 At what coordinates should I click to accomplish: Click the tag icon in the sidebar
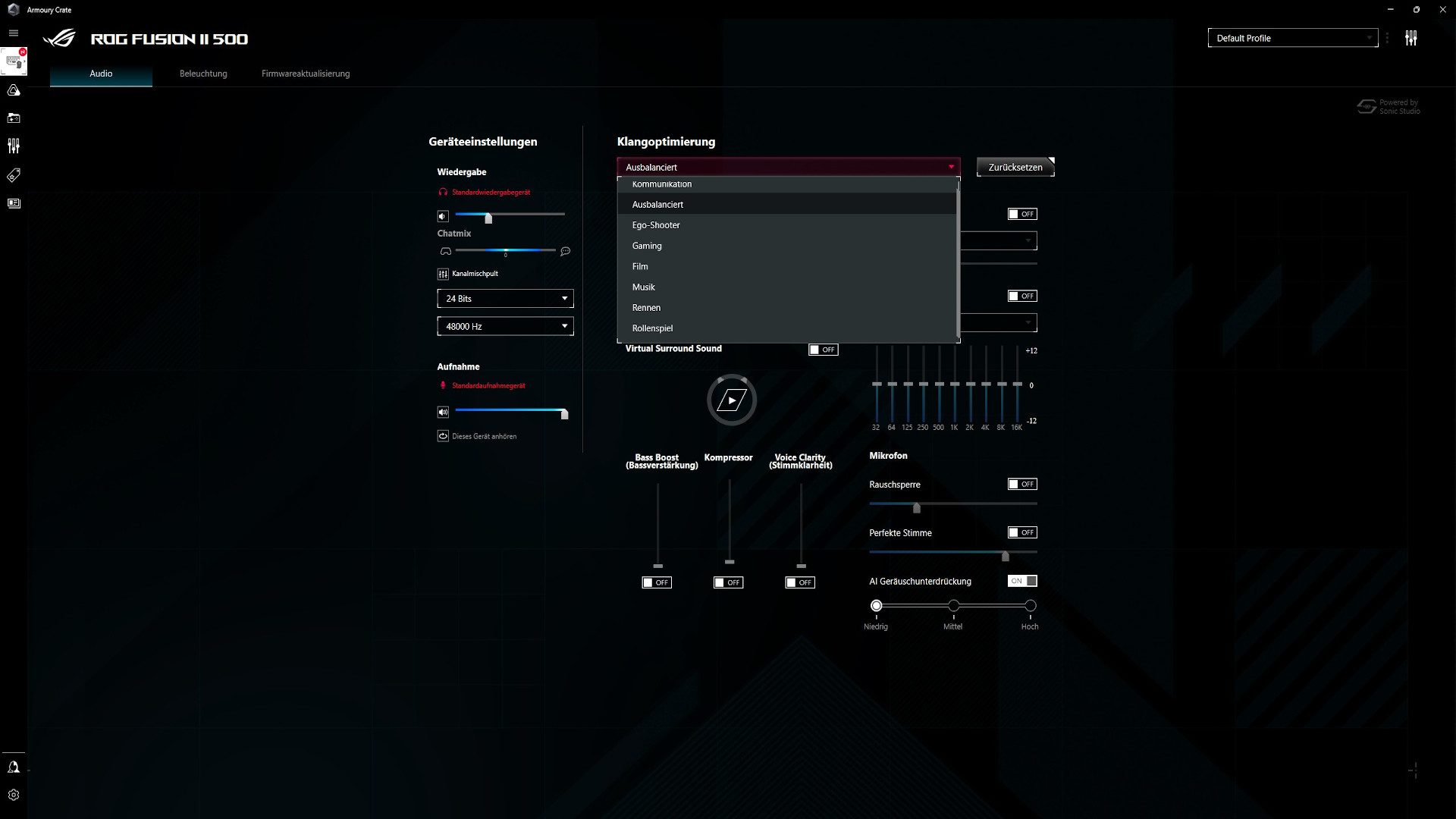(13, 175)
